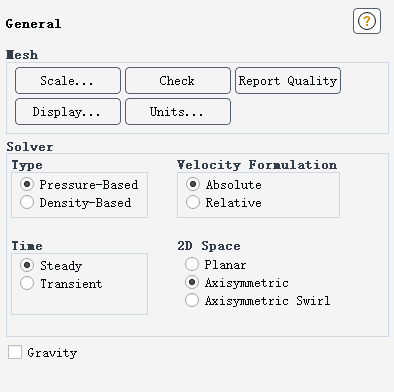Select the Pressure-Based solver type
The image size is (394, 392).
click(27, 184)
